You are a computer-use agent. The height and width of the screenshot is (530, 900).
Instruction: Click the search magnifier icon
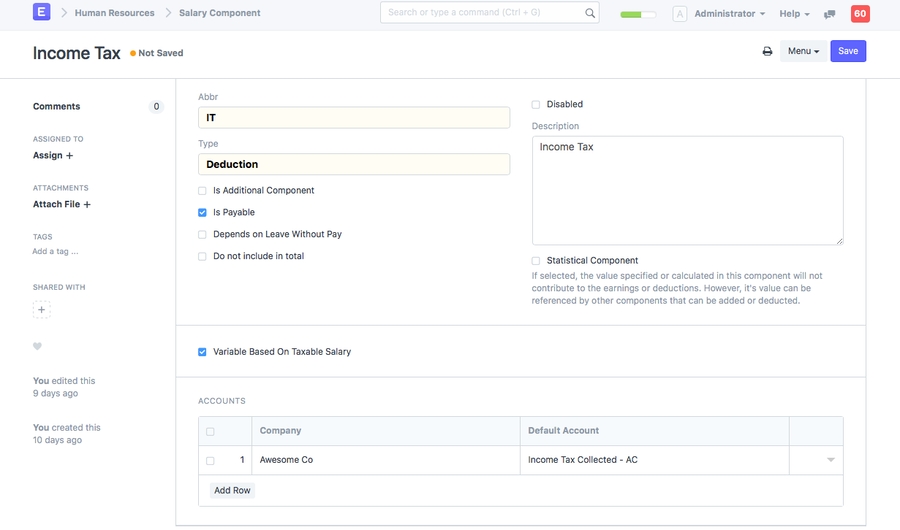click(590, 13)
